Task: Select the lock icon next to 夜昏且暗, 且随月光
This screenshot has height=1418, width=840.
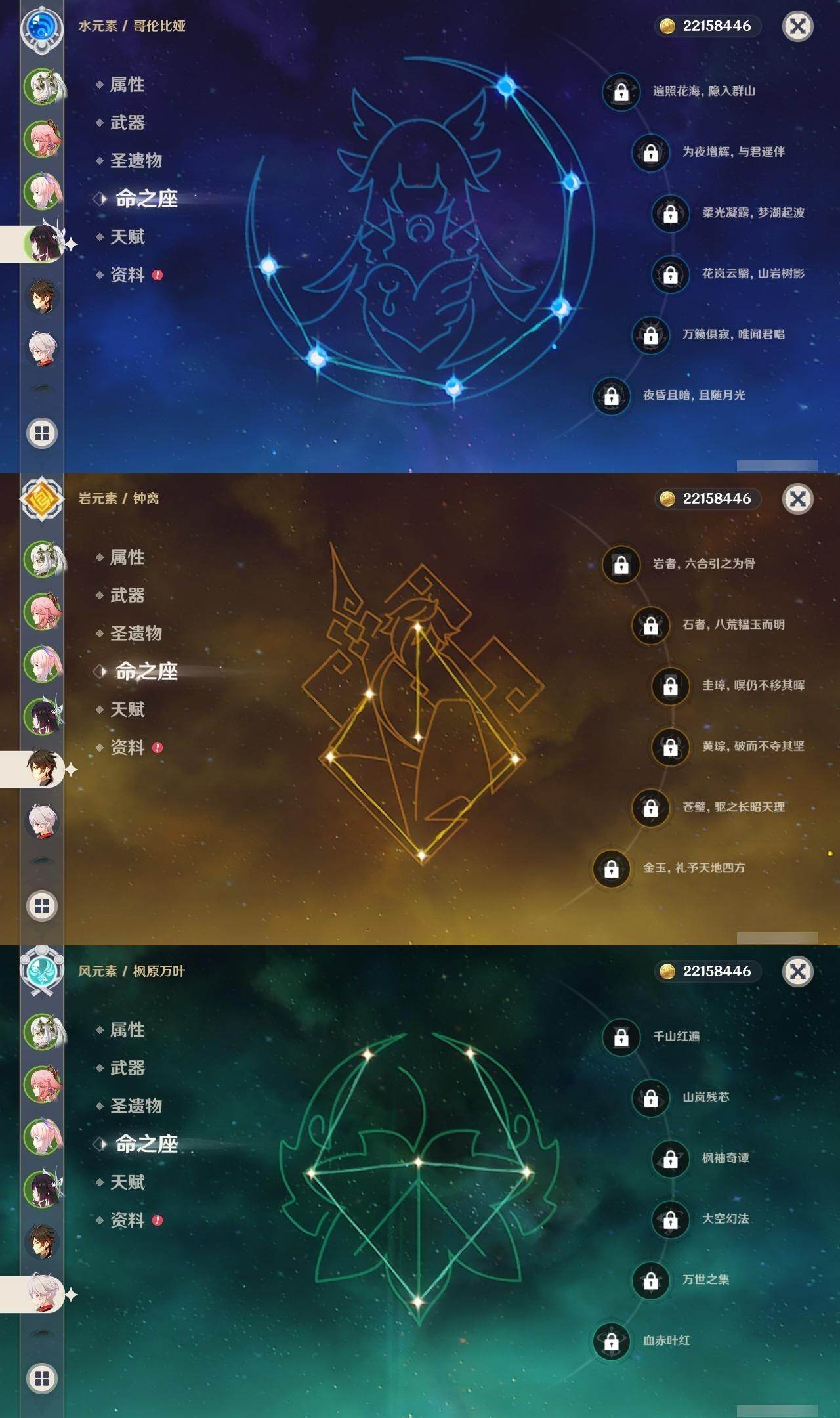Action: pos(611,396)
